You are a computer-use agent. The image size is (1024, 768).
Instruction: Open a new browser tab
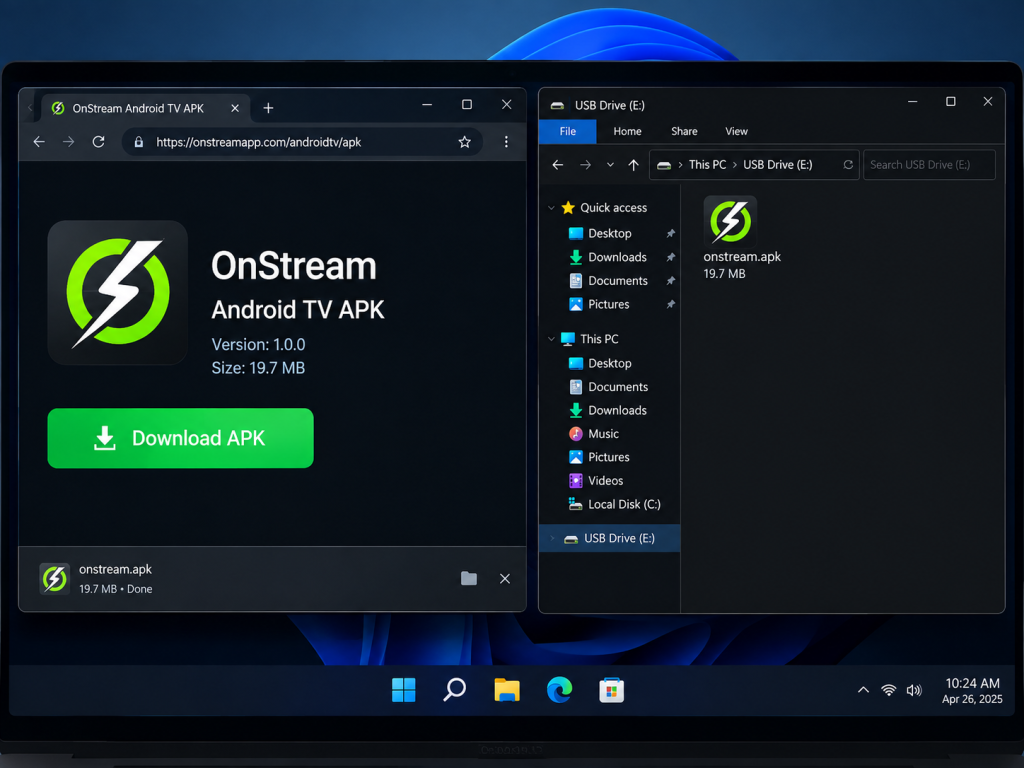(x=268, y=108)
